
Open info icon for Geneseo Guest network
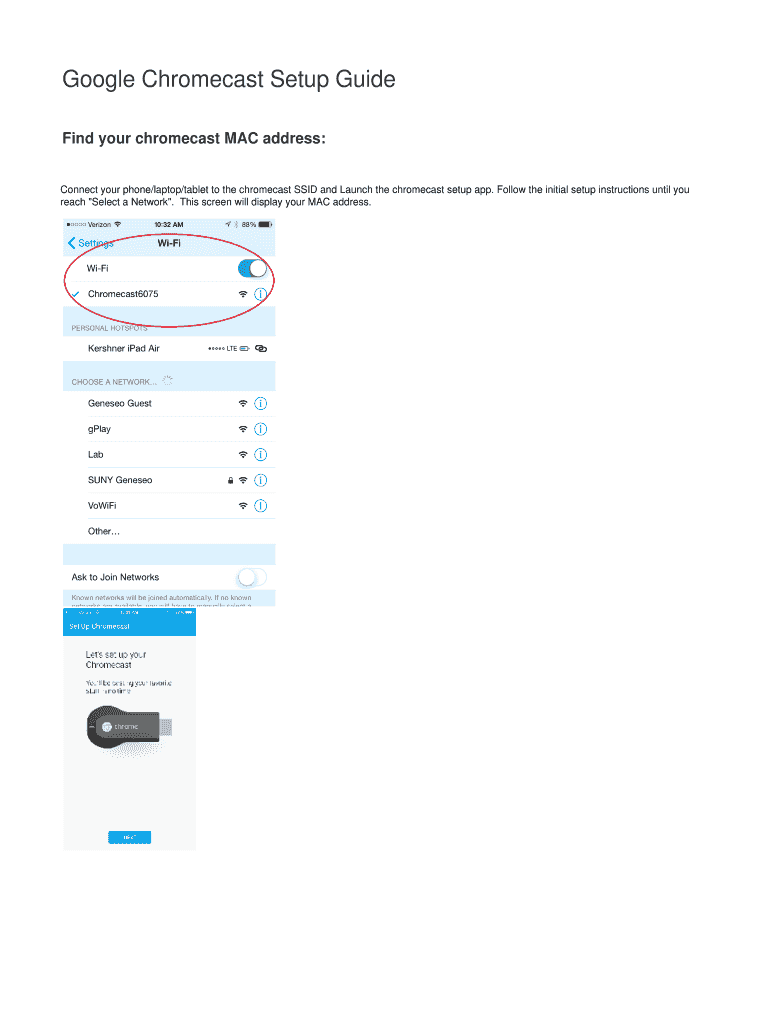tap(260, 404)
